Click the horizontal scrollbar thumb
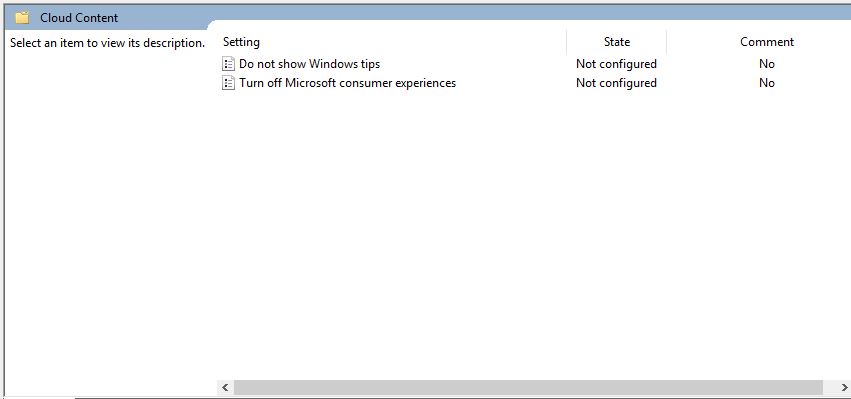 (x=528, y=388)
